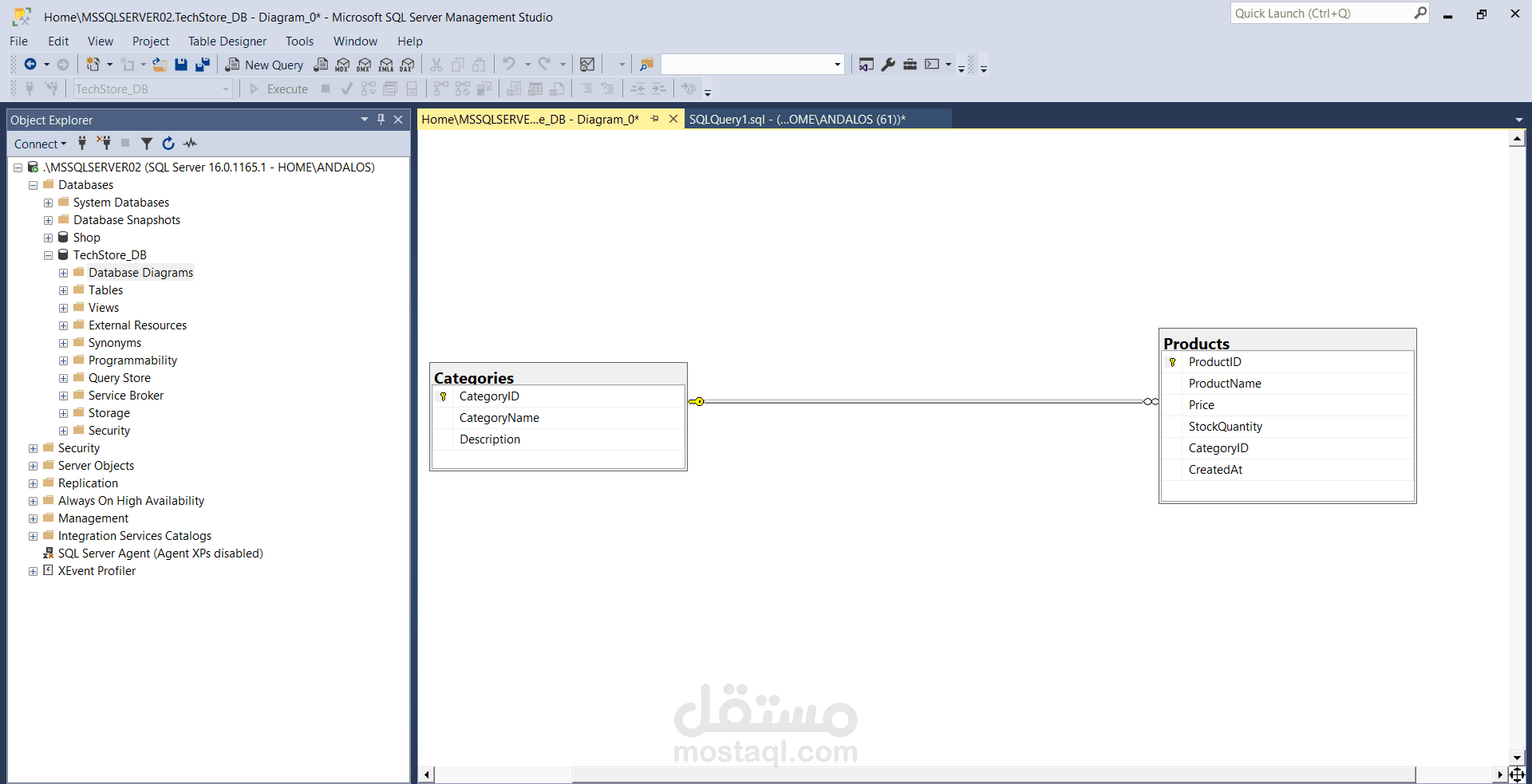Create a DMX query from the toolbar

(x=364, y=65)
